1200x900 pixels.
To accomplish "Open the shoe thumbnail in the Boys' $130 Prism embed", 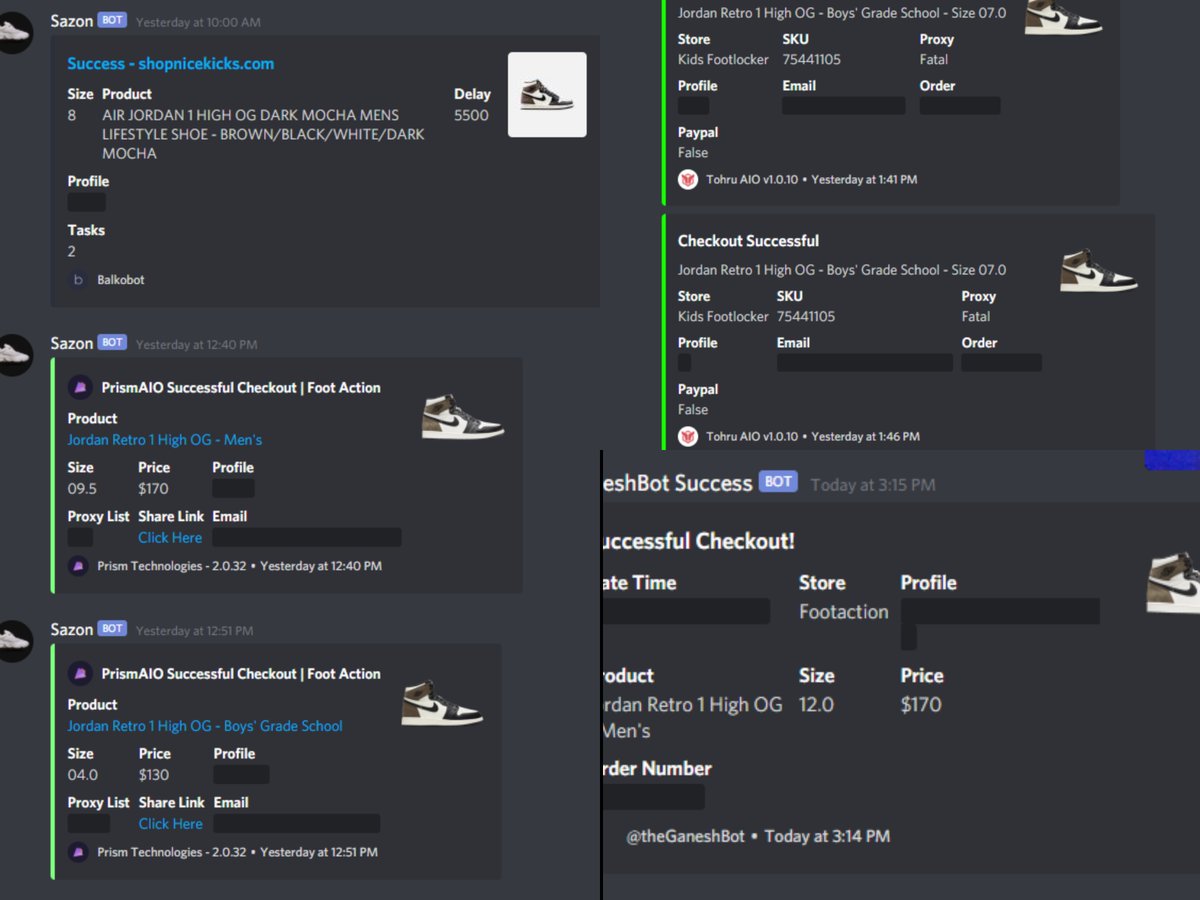I will coord(442,703).
